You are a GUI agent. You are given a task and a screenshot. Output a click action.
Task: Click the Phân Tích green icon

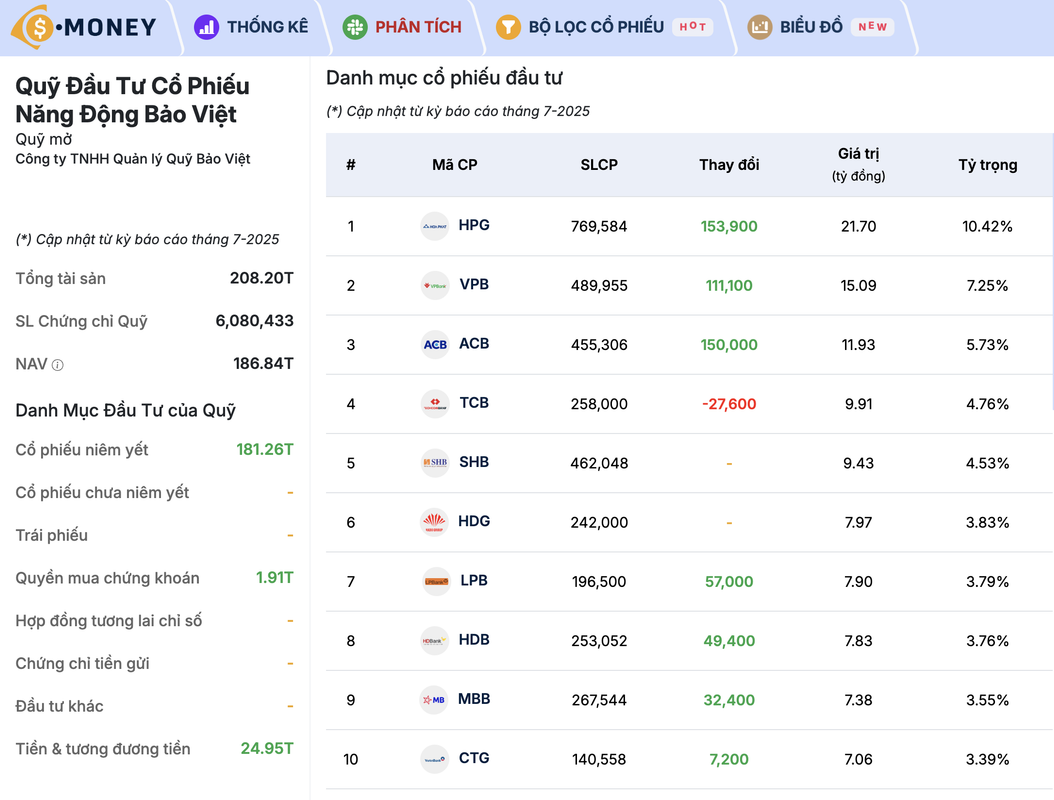pos(355,27)
